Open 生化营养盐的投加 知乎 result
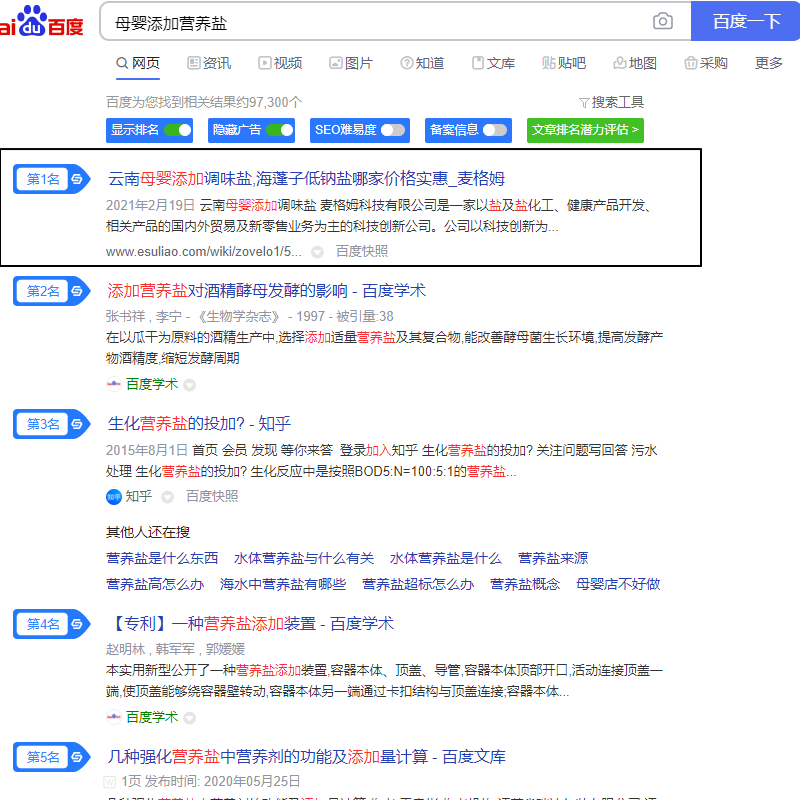Image resolution: width=800 pixels, height=800 pixels. point(199,423)
